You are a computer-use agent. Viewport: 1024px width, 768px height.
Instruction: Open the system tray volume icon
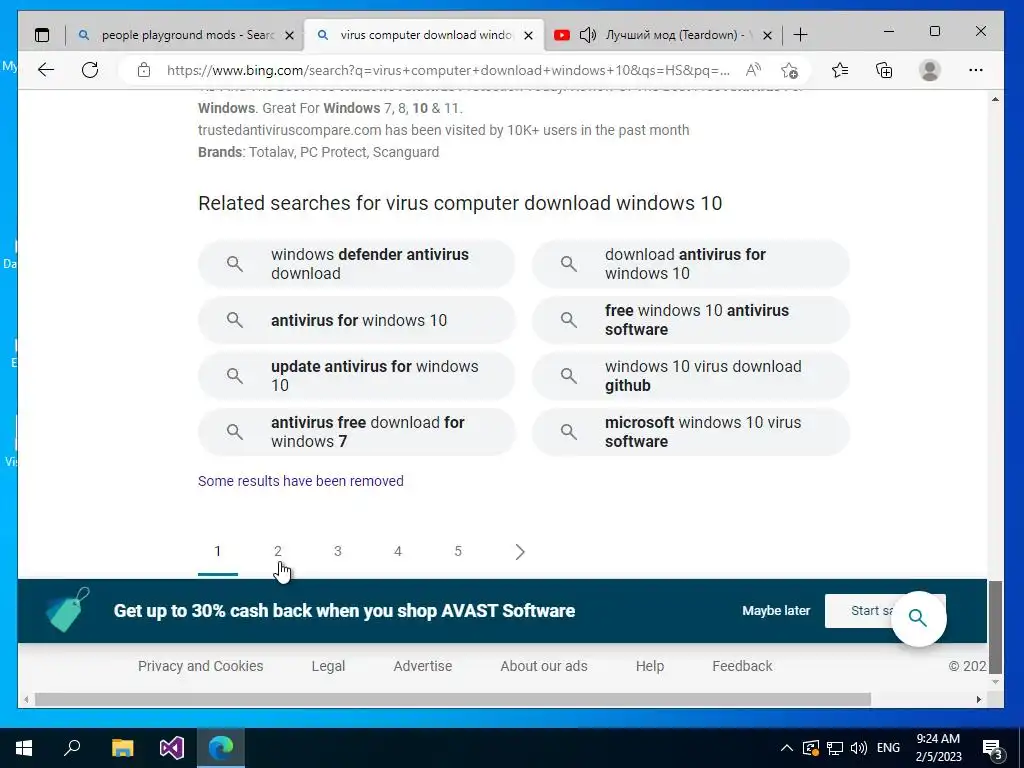point(859,748)
